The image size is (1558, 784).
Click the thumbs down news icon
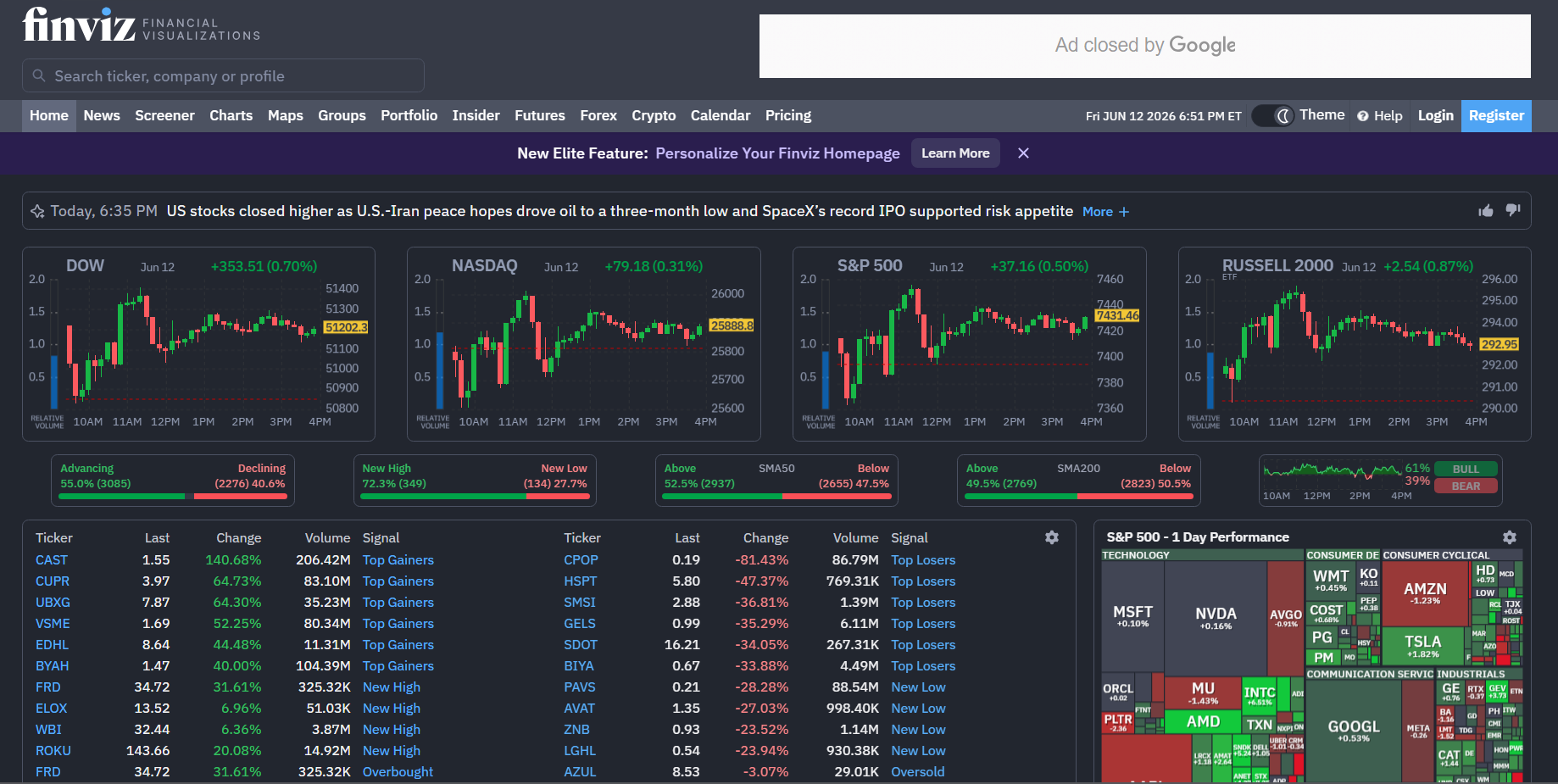(1513, 210)
